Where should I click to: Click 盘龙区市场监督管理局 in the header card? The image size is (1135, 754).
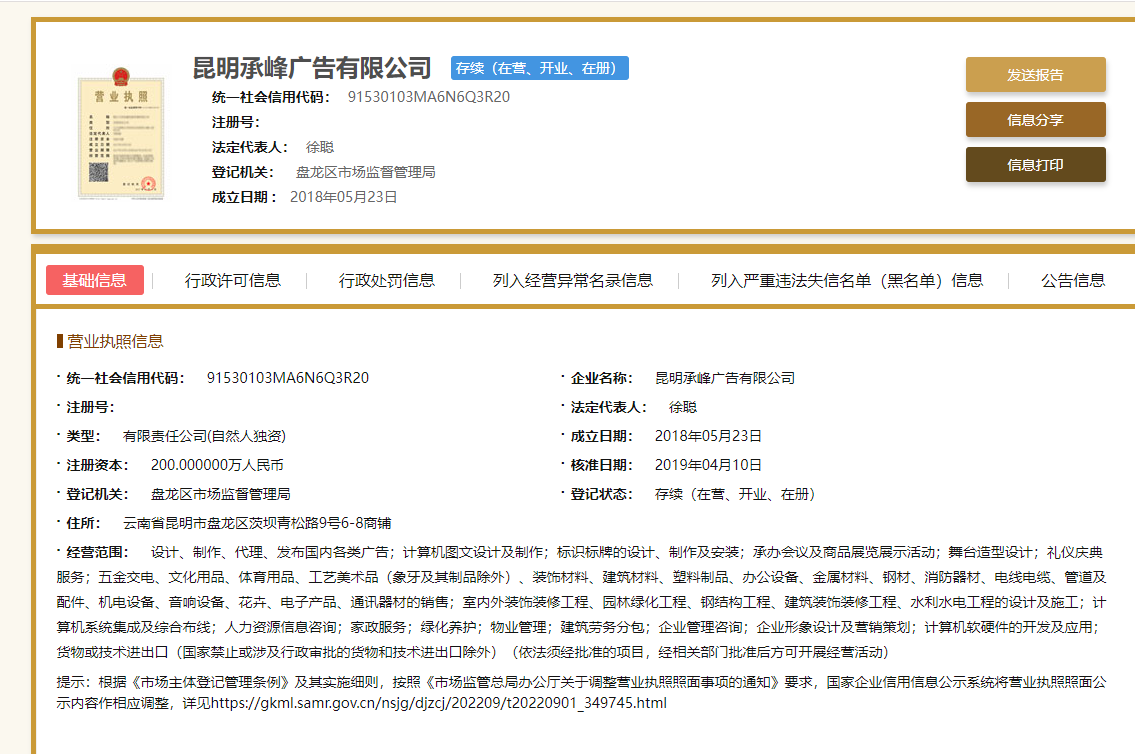coord(366,172)
